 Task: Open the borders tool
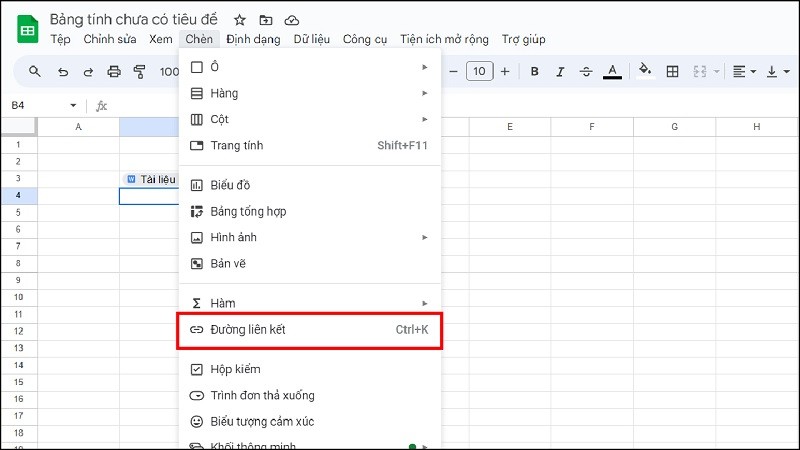tap(672, 71)
